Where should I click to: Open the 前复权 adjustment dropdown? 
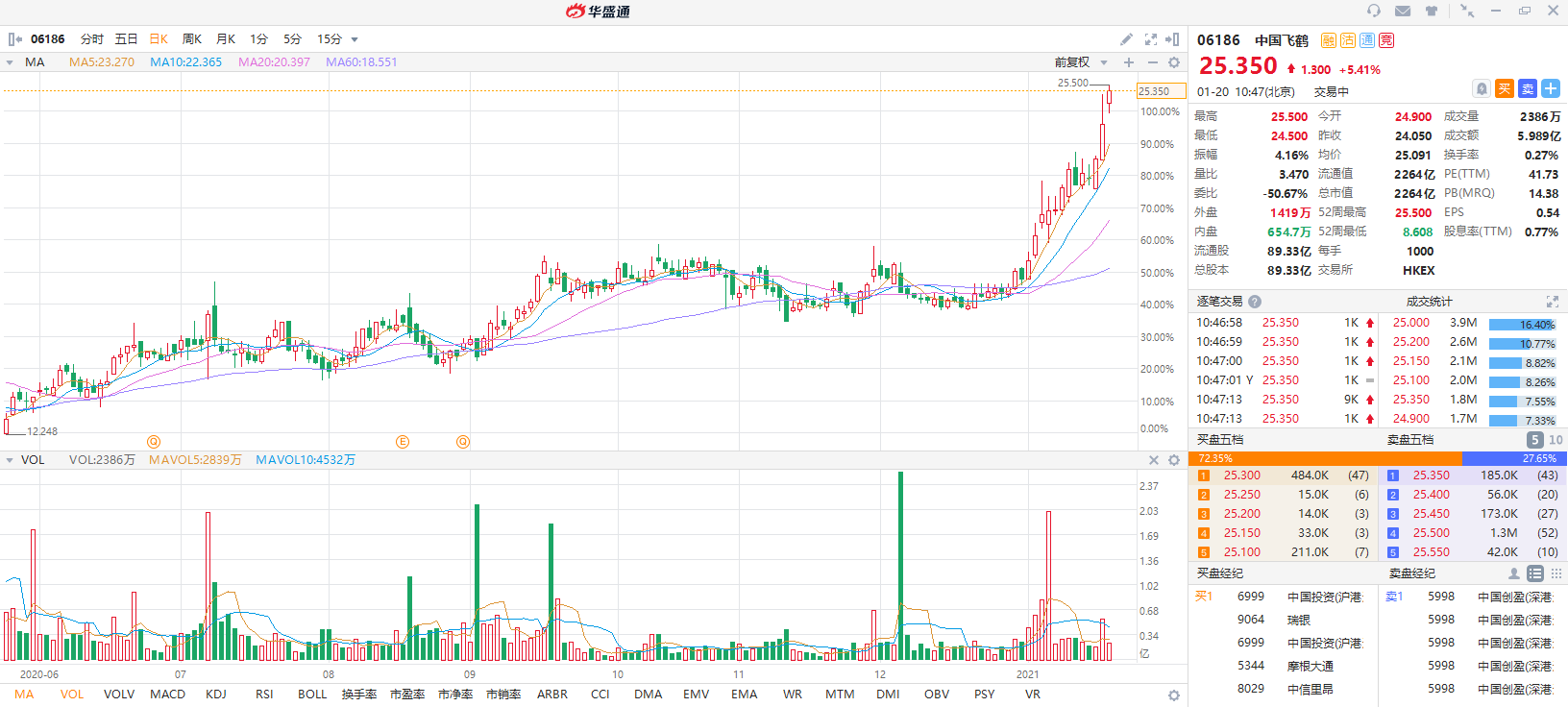[x=1081, y=62]
